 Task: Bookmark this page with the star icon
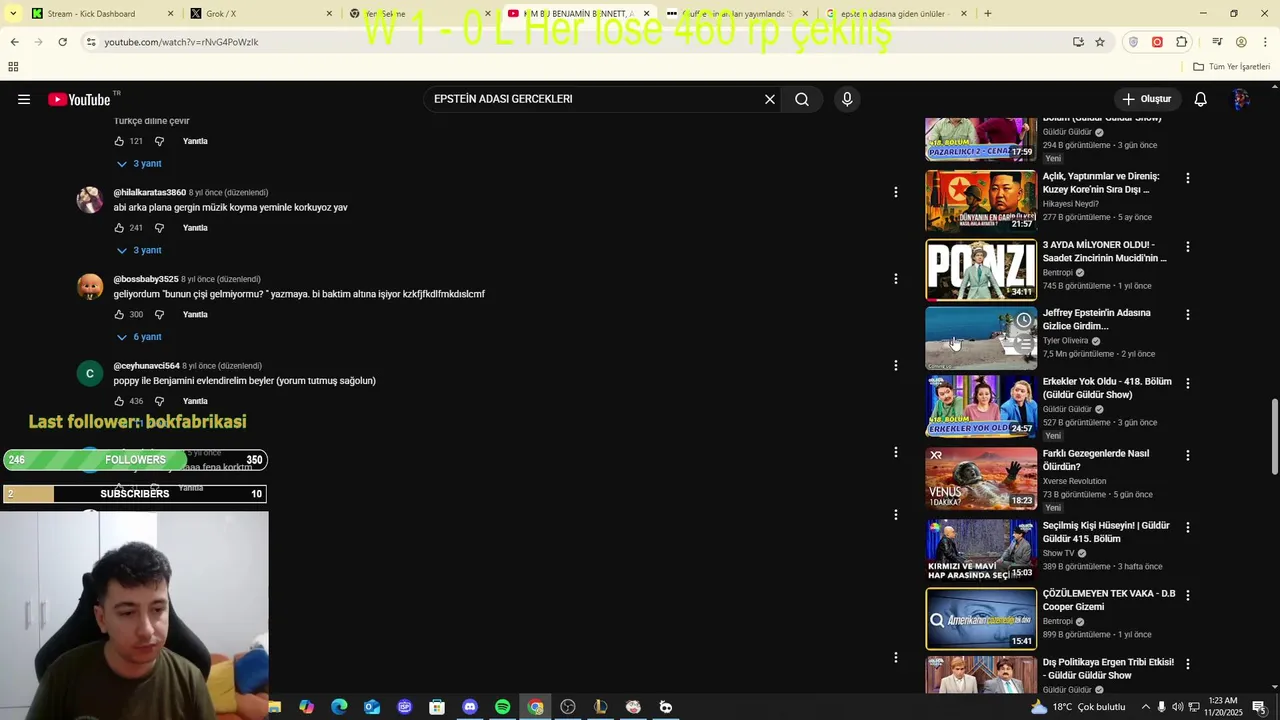[x=1100, y=42]
